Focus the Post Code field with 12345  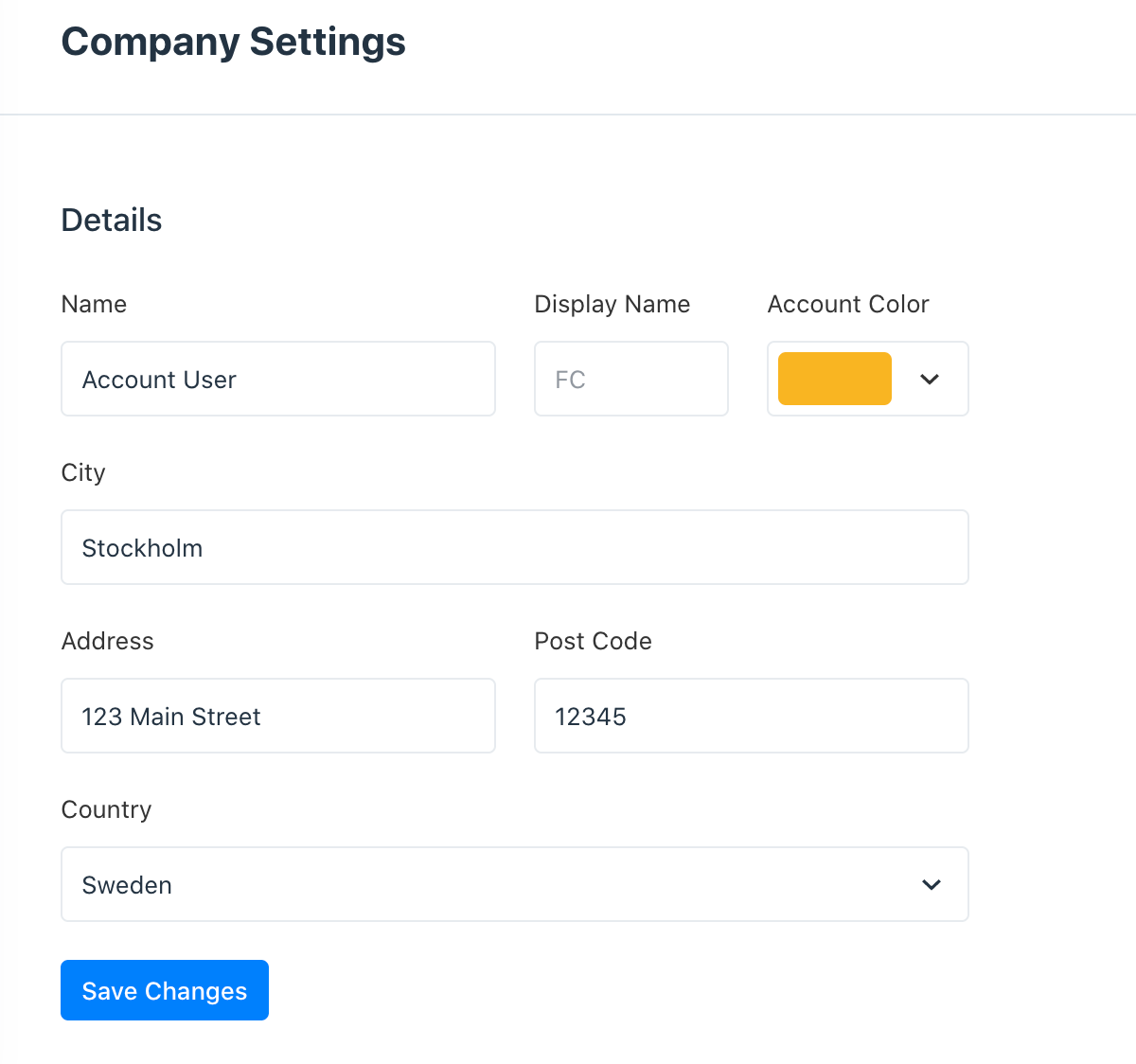pyautogui.click(x=751, y=716)
